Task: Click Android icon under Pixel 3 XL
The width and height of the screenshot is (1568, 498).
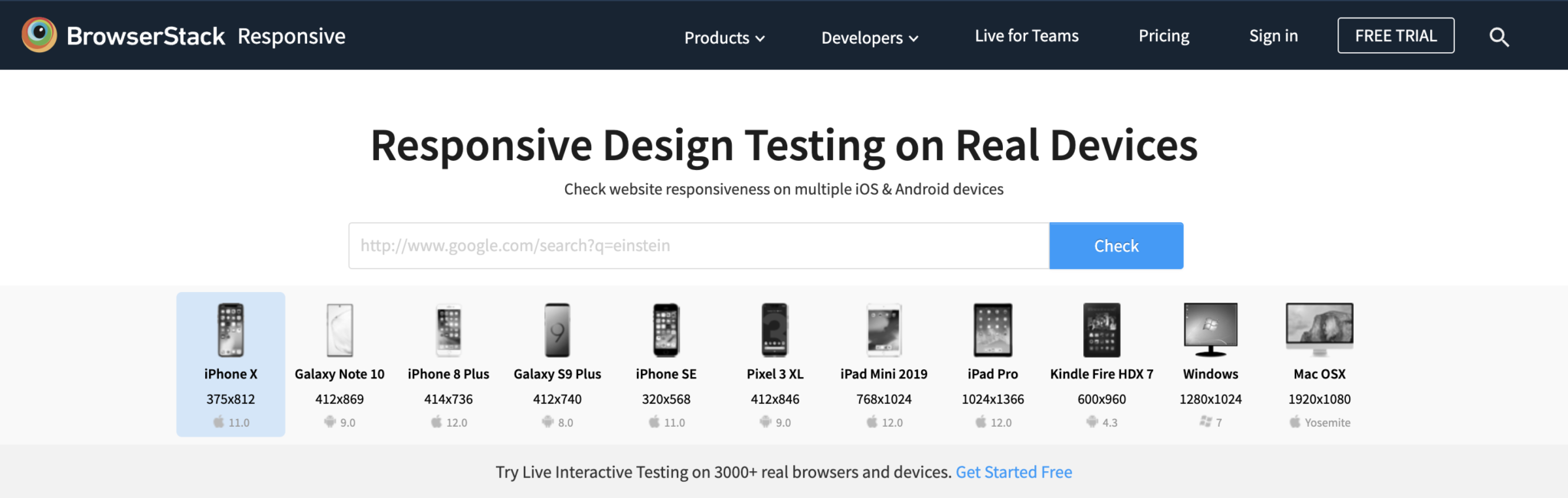Action: pyautogui.click(x=766, y=422)
